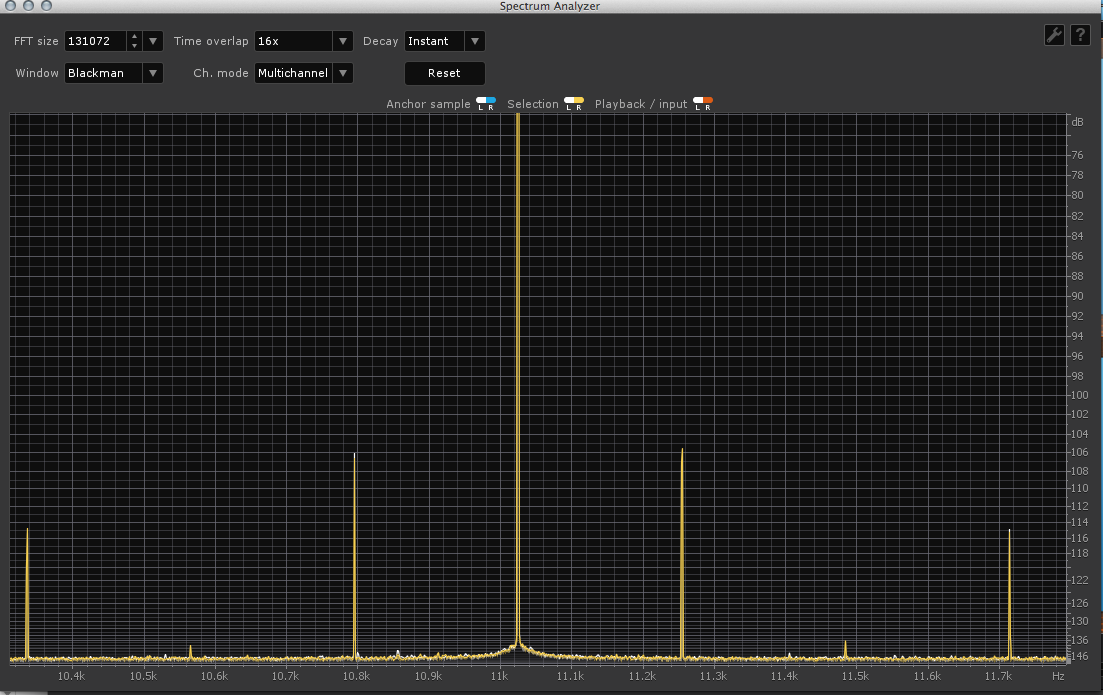
Task: Open the Time overlap 16x dropdown
Action: [x=303, y=41]
